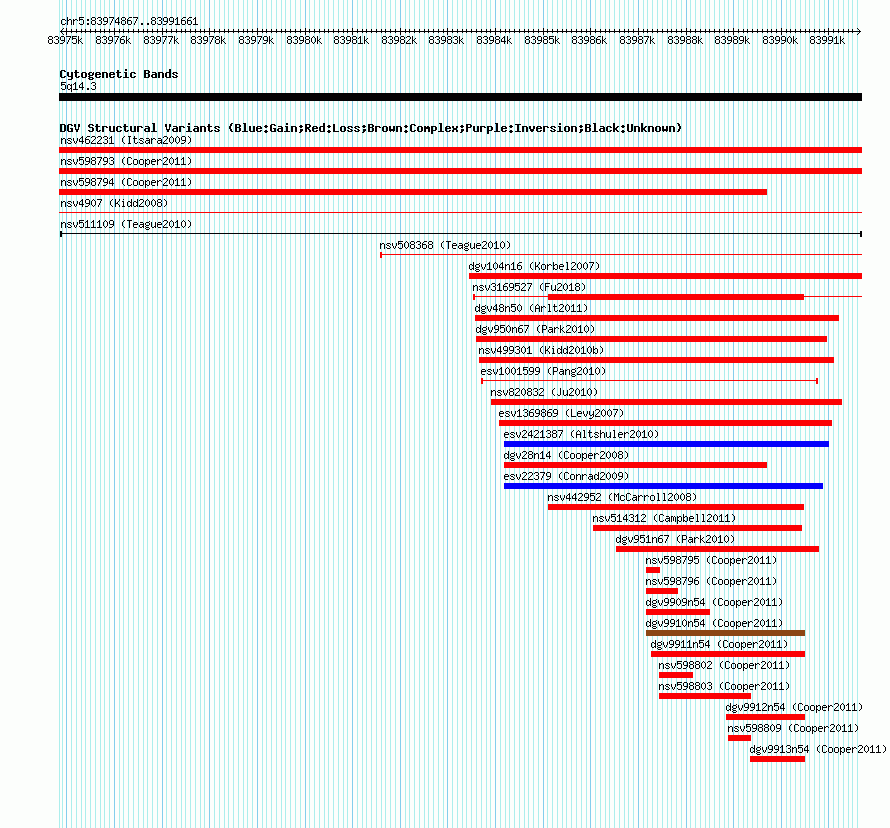
Task: Click the esv1369869 (Levy2007) label
Action: click(561, 413)
